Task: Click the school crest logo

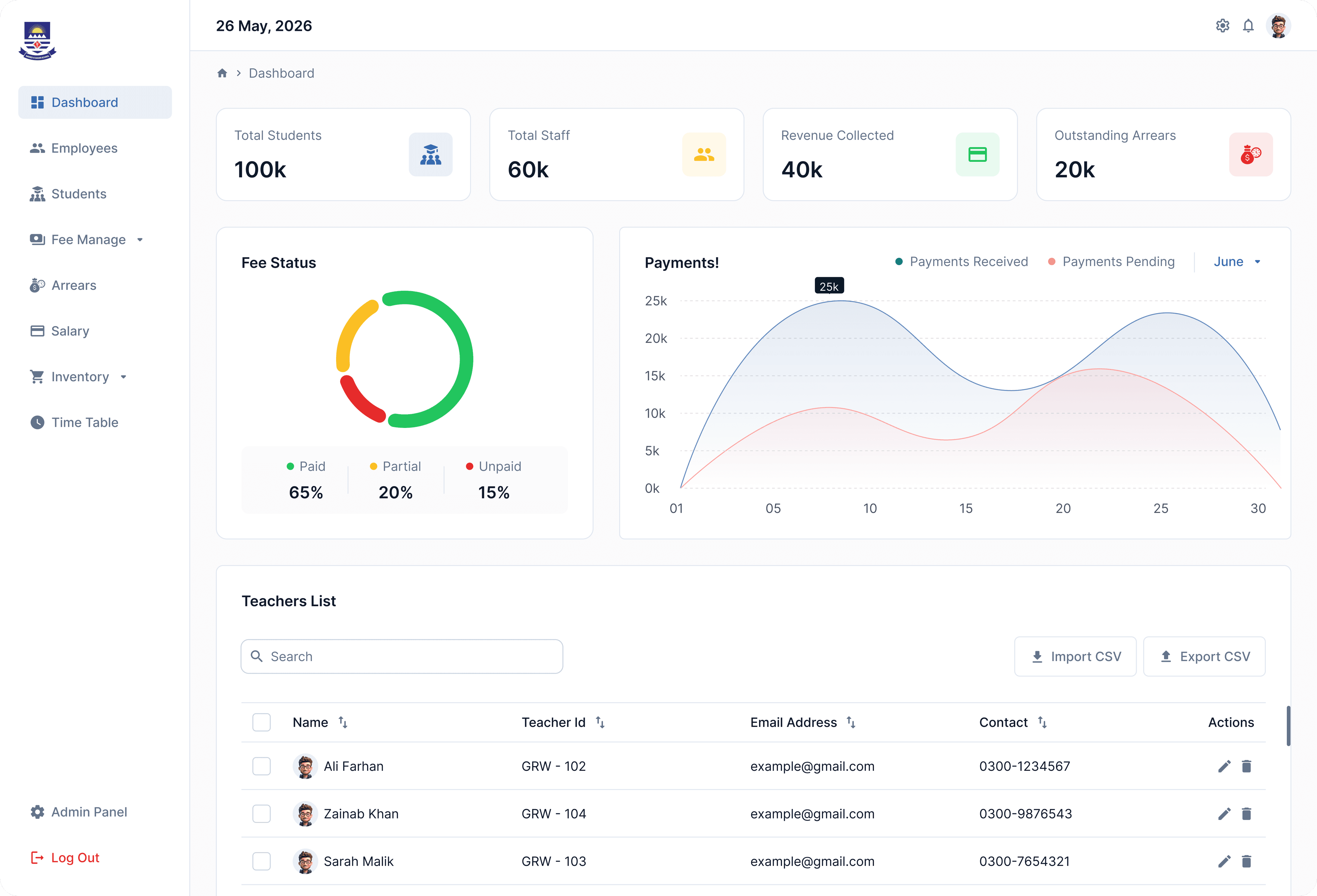Action: tap(37, 40)
